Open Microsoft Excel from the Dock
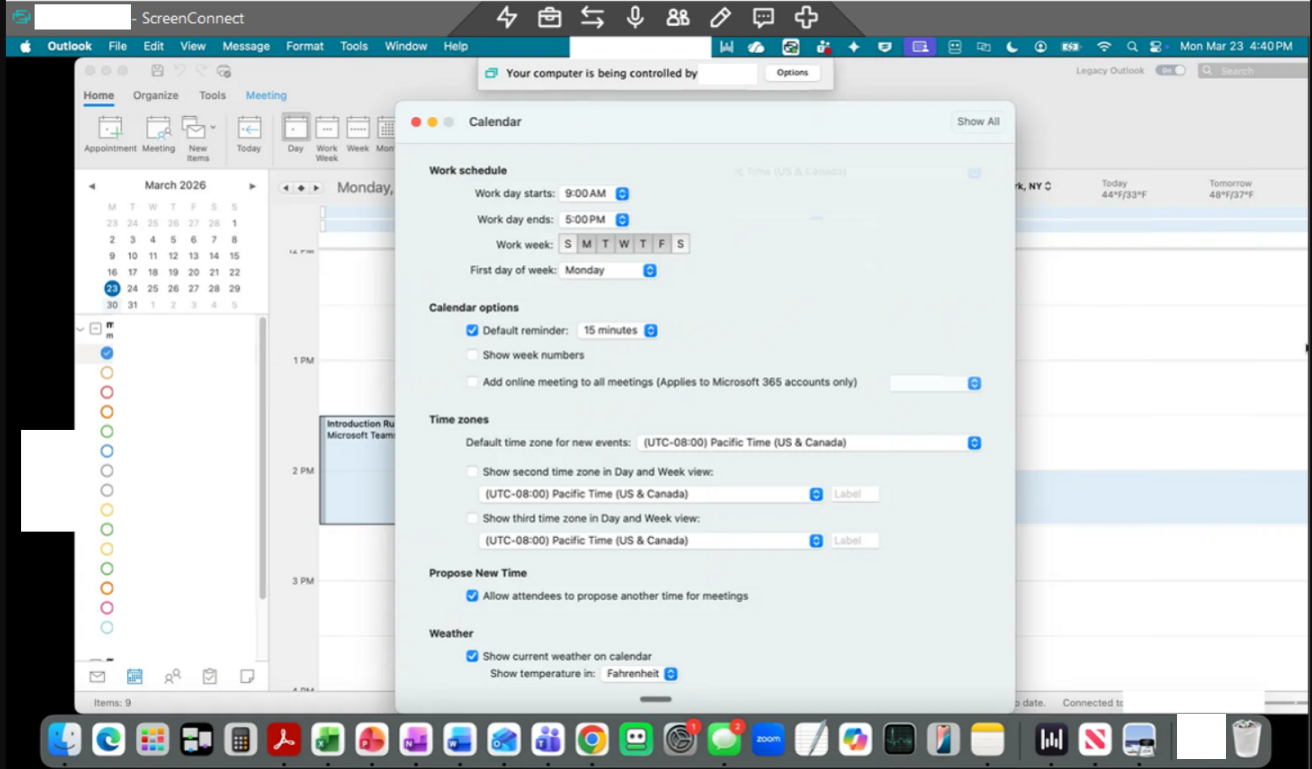Screen dimensions: 1312x769 [328, 740]
